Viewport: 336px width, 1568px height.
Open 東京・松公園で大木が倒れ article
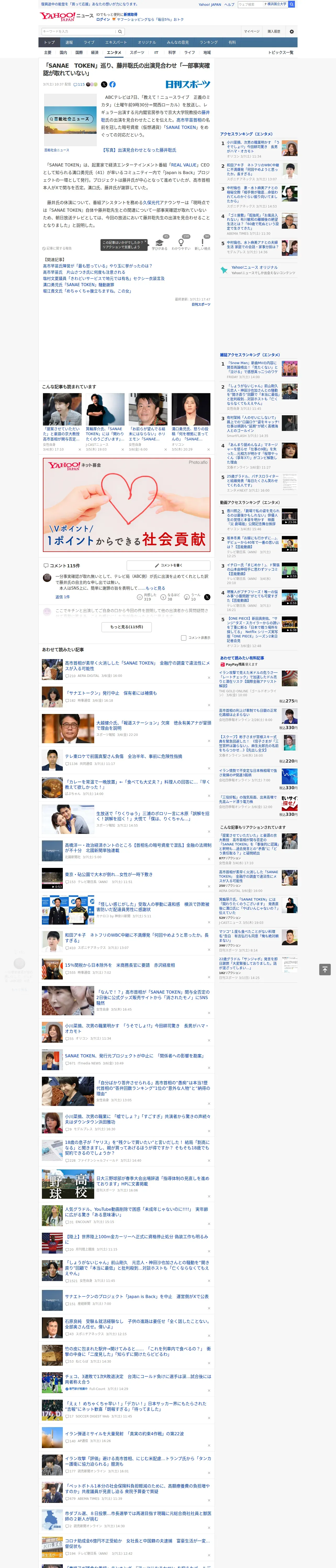coord(109,874)
